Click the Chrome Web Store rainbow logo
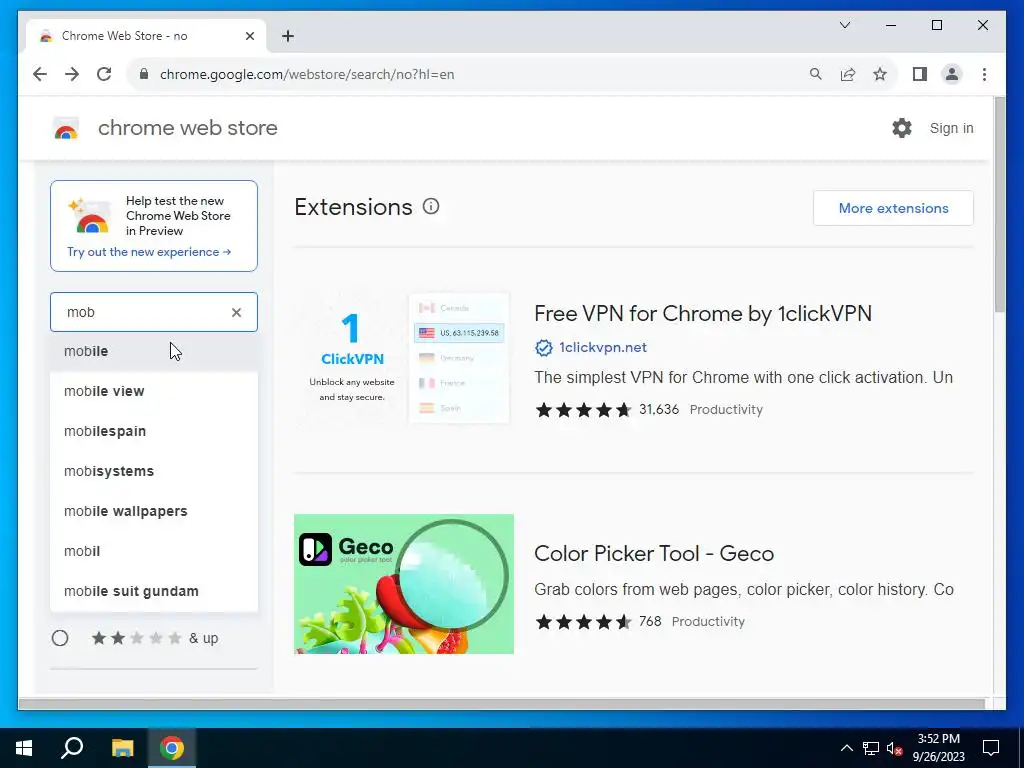This screenshot has width=1024, height=768. pyautogui.click(x=66, y=129)
